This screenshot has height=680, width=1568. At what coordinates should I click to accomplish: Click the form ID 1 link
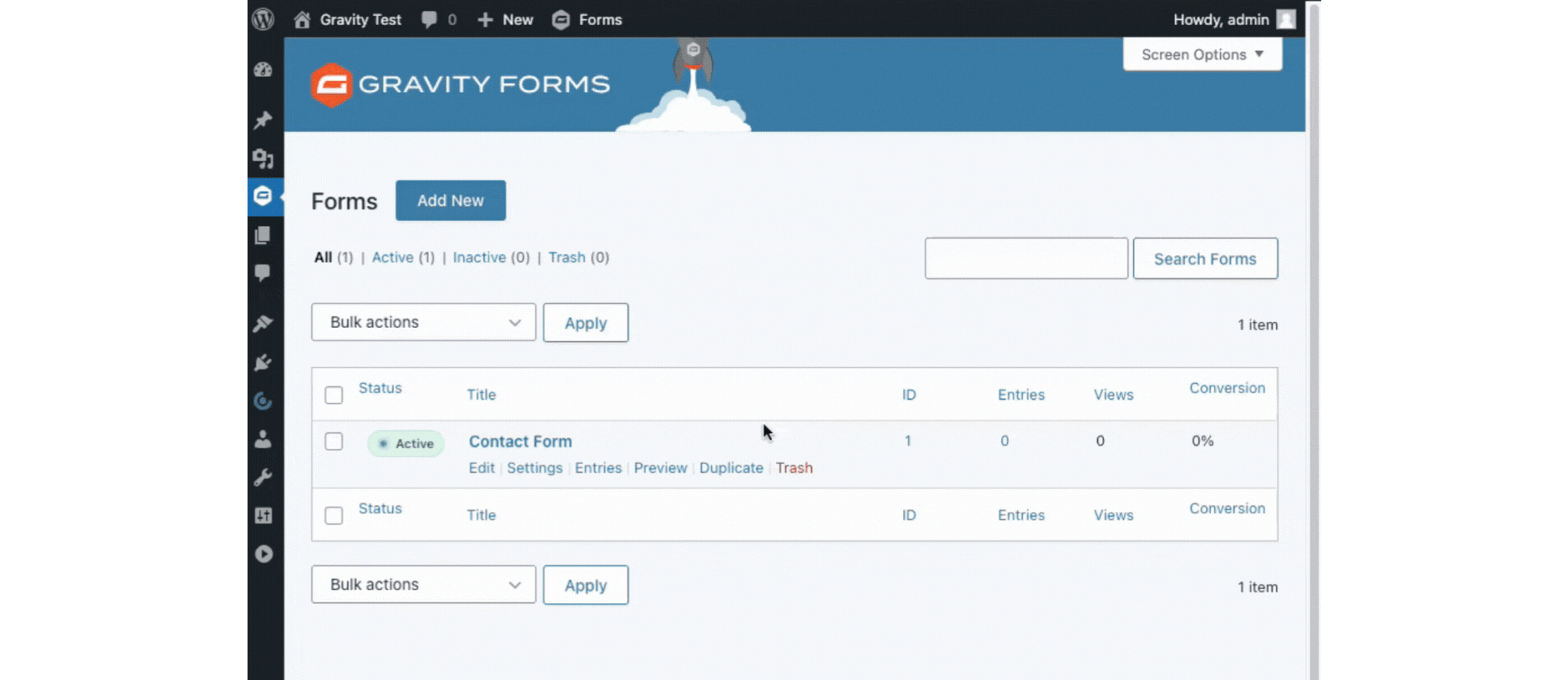[x=908, y=441]
